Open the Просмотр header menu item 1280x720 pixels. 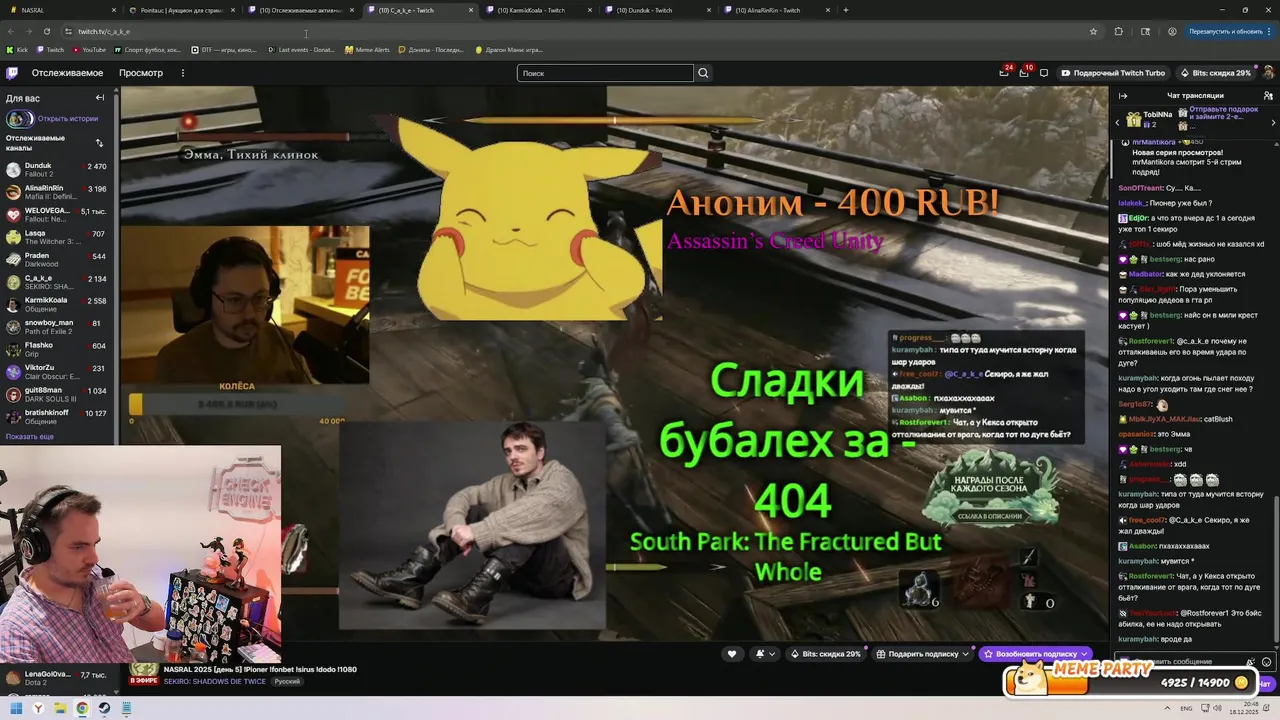pyautogui.click(x=141, y=73)
